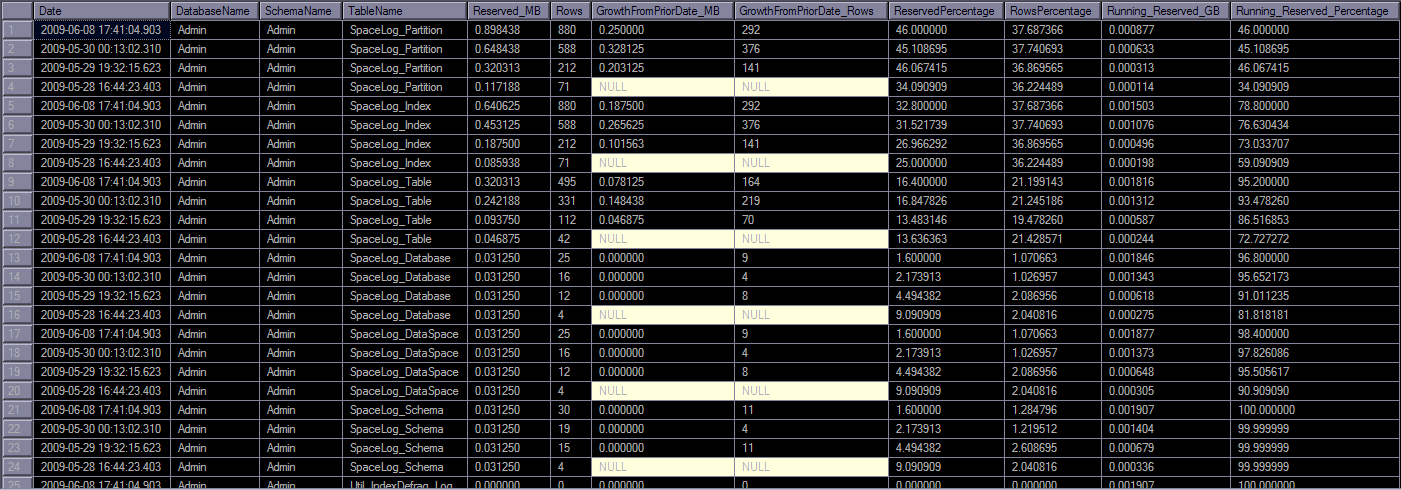Click SpaceLog_Schema in the 2009-05-30 row
Screen dimensions: 1401x490
click(404, 429)
